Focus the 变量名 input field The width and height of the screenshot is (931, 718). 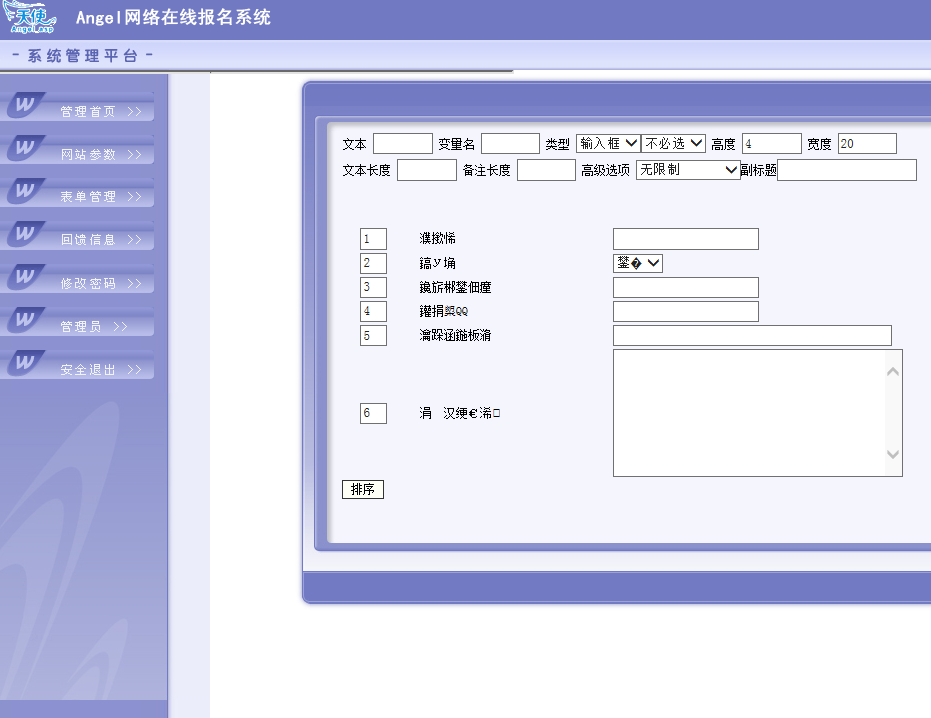tap(510, 144)
